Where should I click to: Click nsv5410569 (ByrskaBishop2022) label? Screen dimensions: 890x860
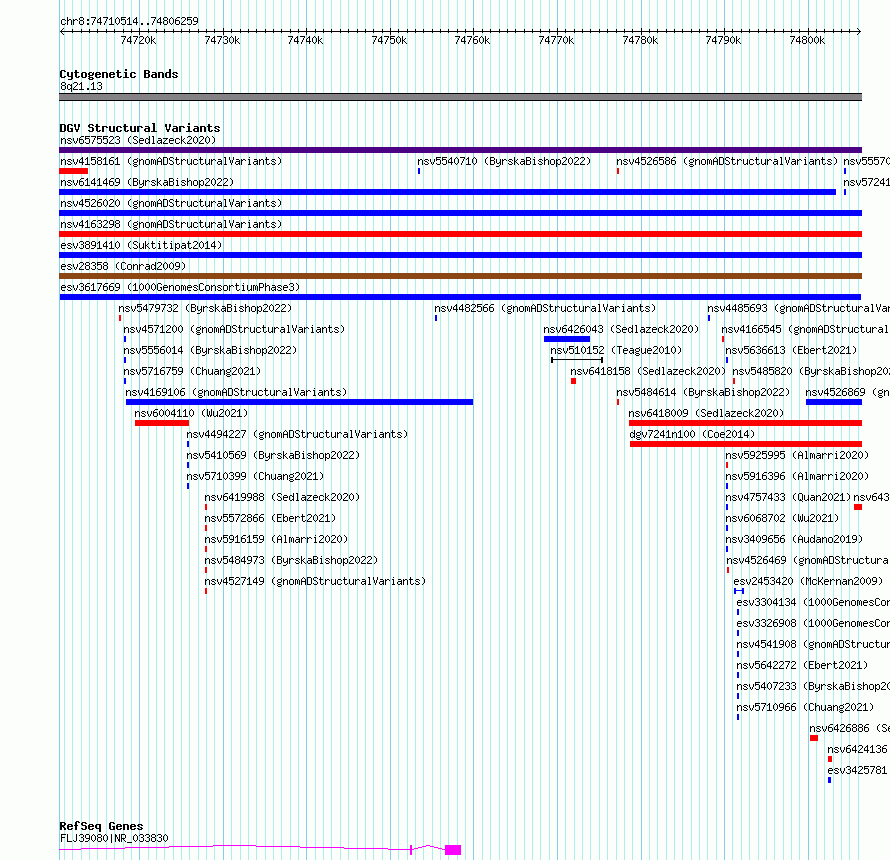tap(274, 455)
